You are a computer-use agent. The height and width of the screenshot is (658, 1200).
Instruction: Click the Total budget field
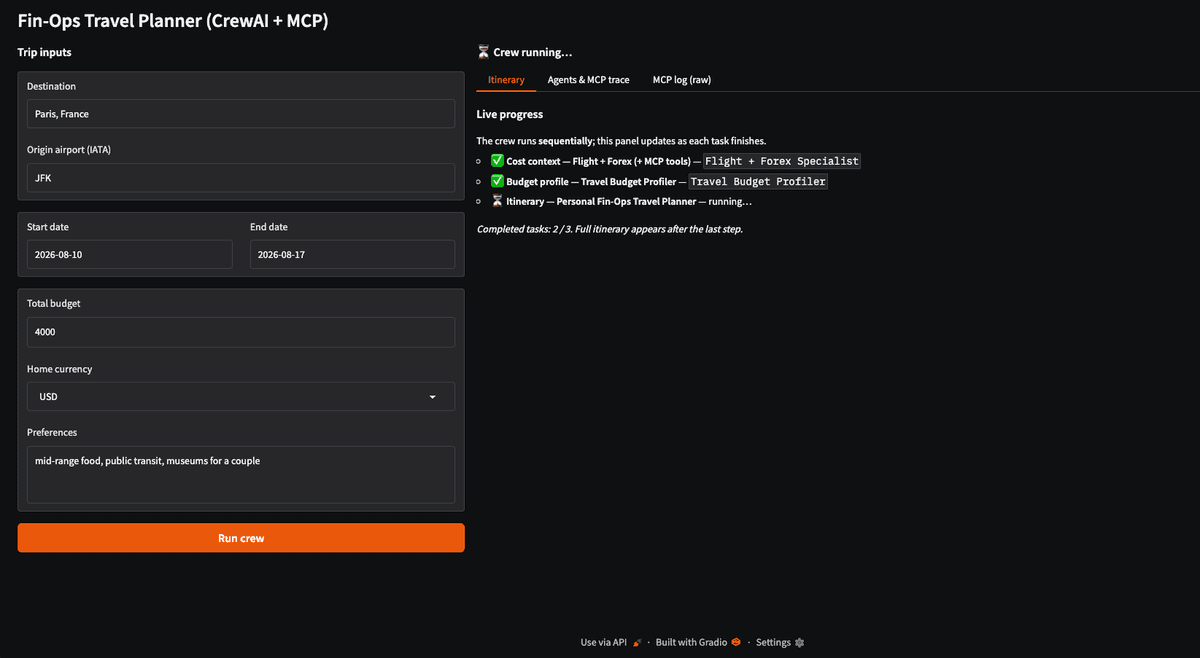pyautogui.click(x=241, y=332)
